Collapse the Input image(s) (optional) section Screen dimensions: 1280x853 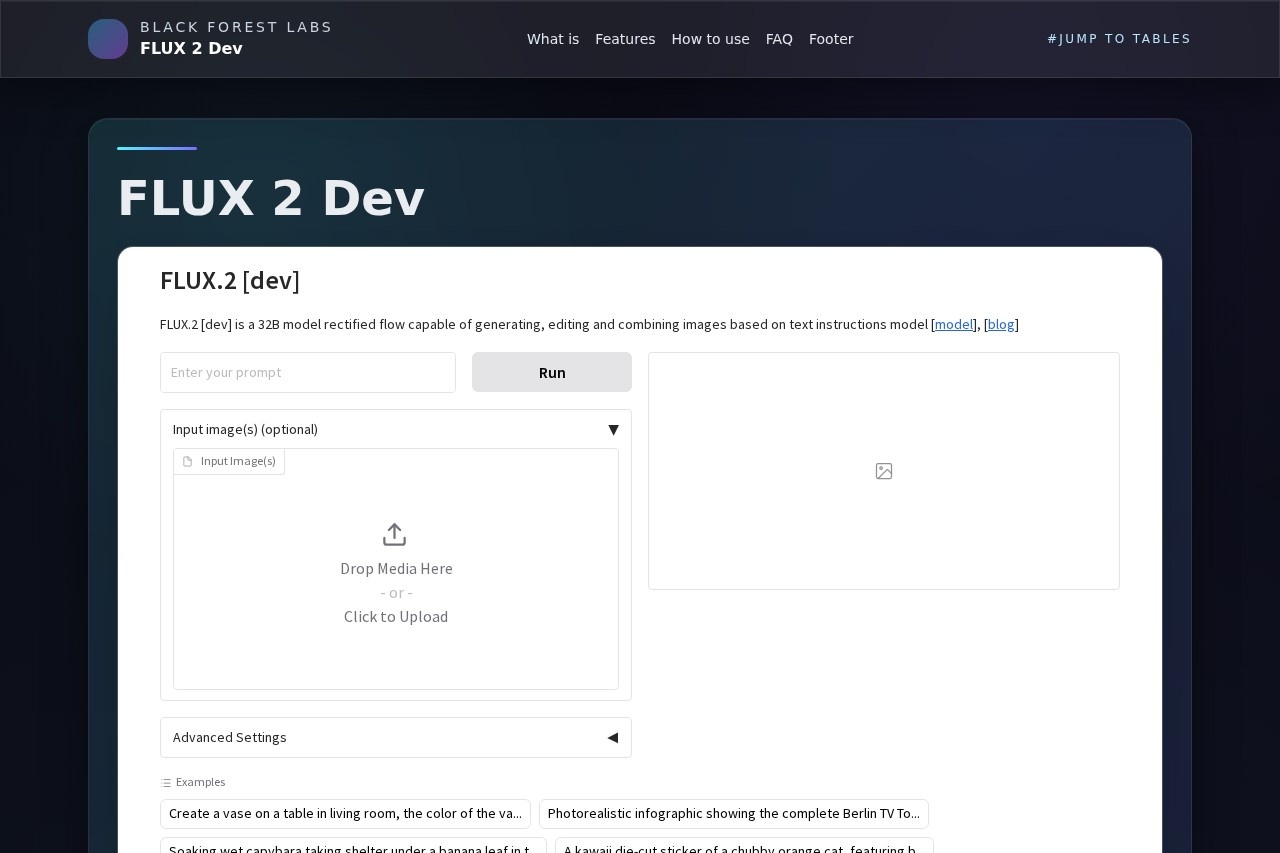coord(613,429)
